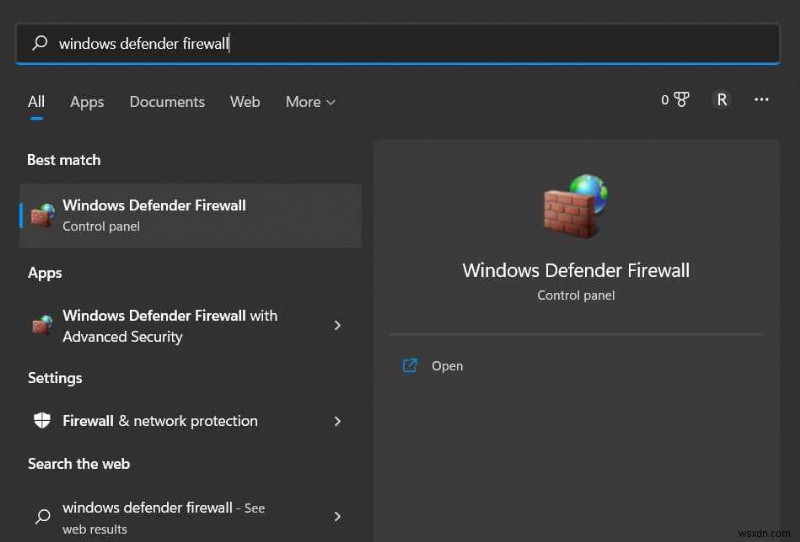Open the rewards trophy icon

pos(681,100)
